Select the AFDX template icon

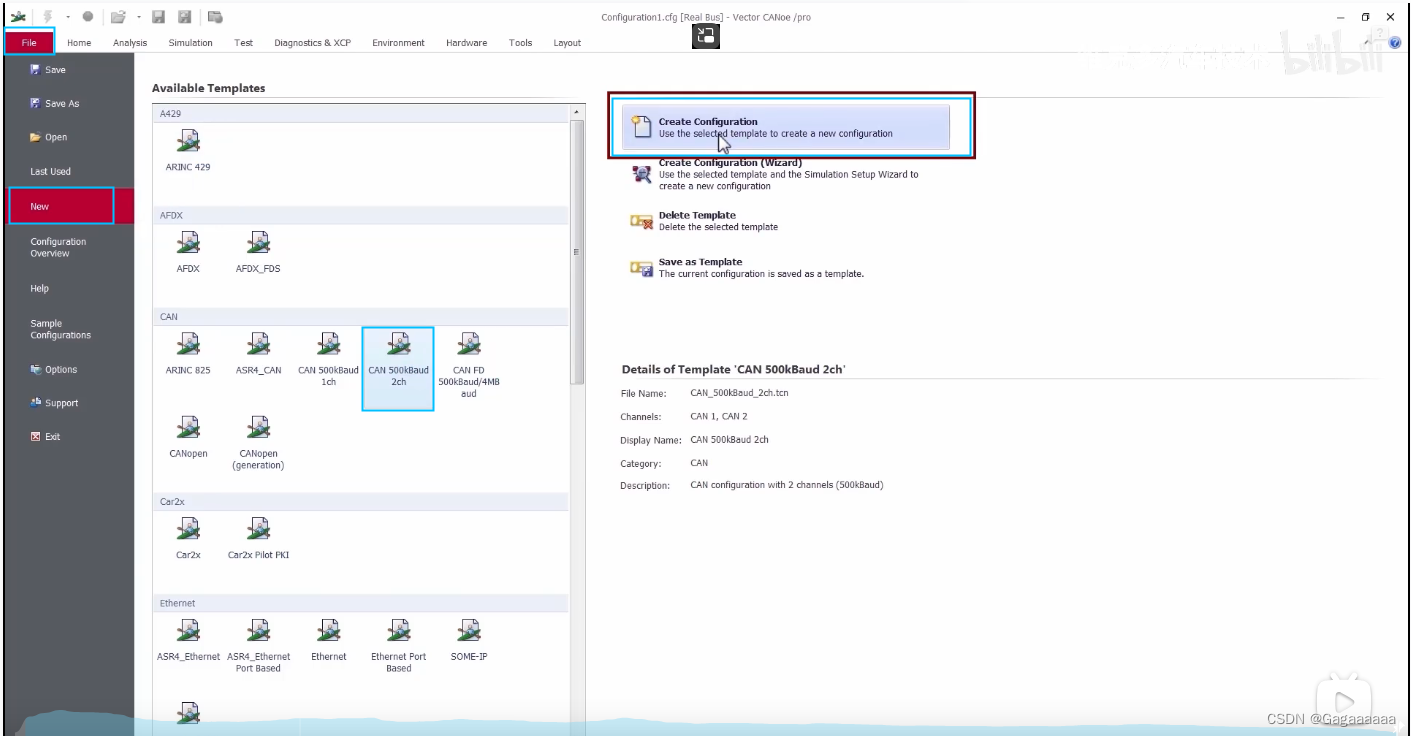pyautogui.click(x=188, y=253)
